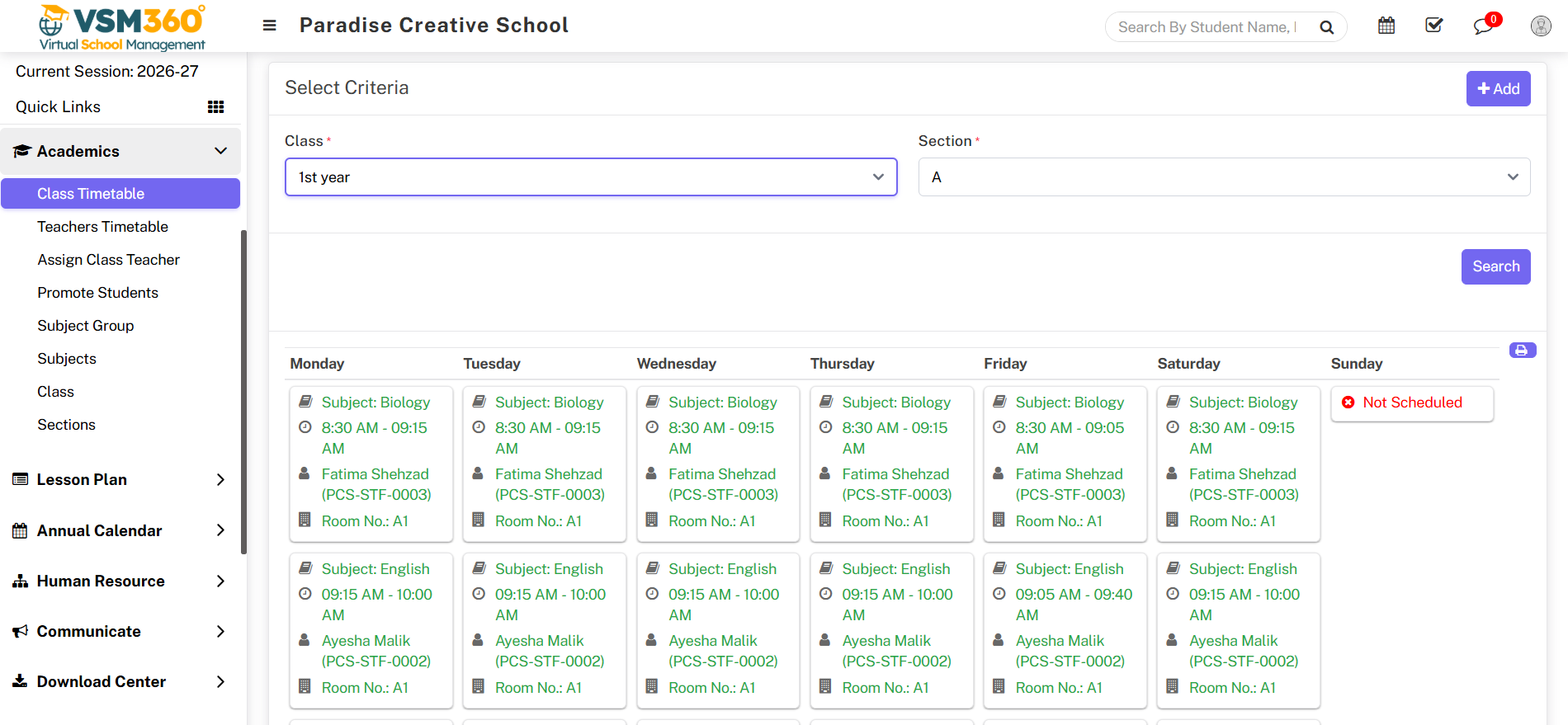Click the search magnifier icon
1568x725 pixels.
click(1326, 27)
